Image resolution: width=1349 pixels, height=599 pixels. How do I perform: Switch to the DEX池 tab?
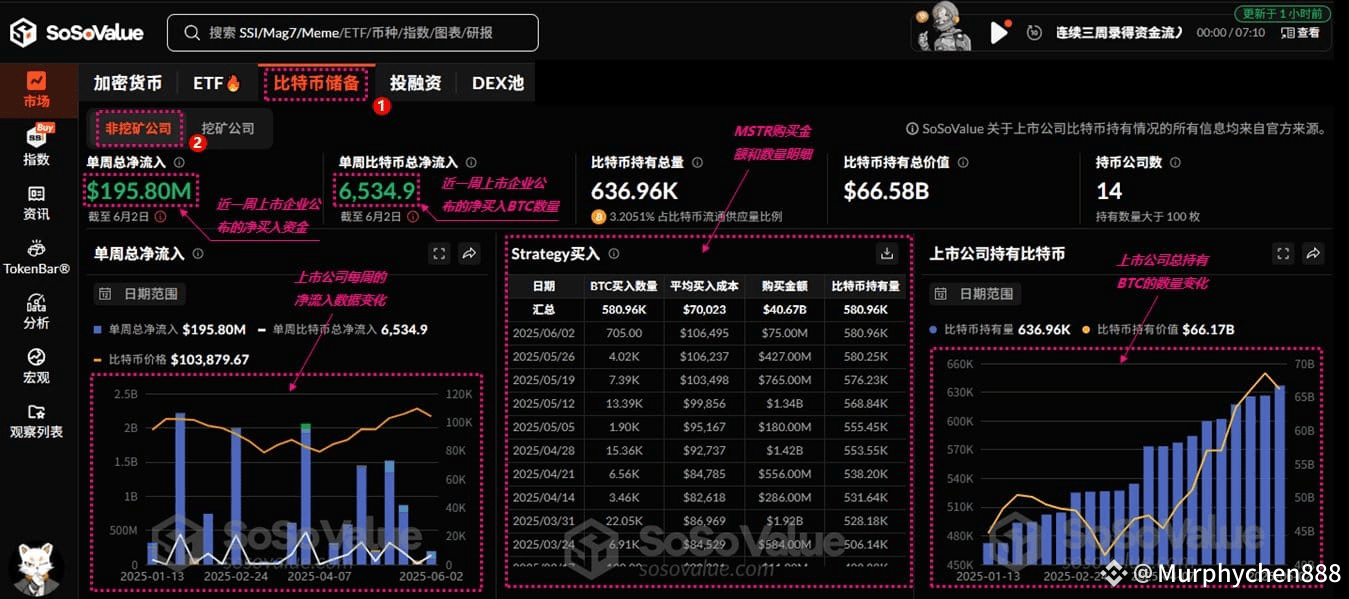[498, 83]
